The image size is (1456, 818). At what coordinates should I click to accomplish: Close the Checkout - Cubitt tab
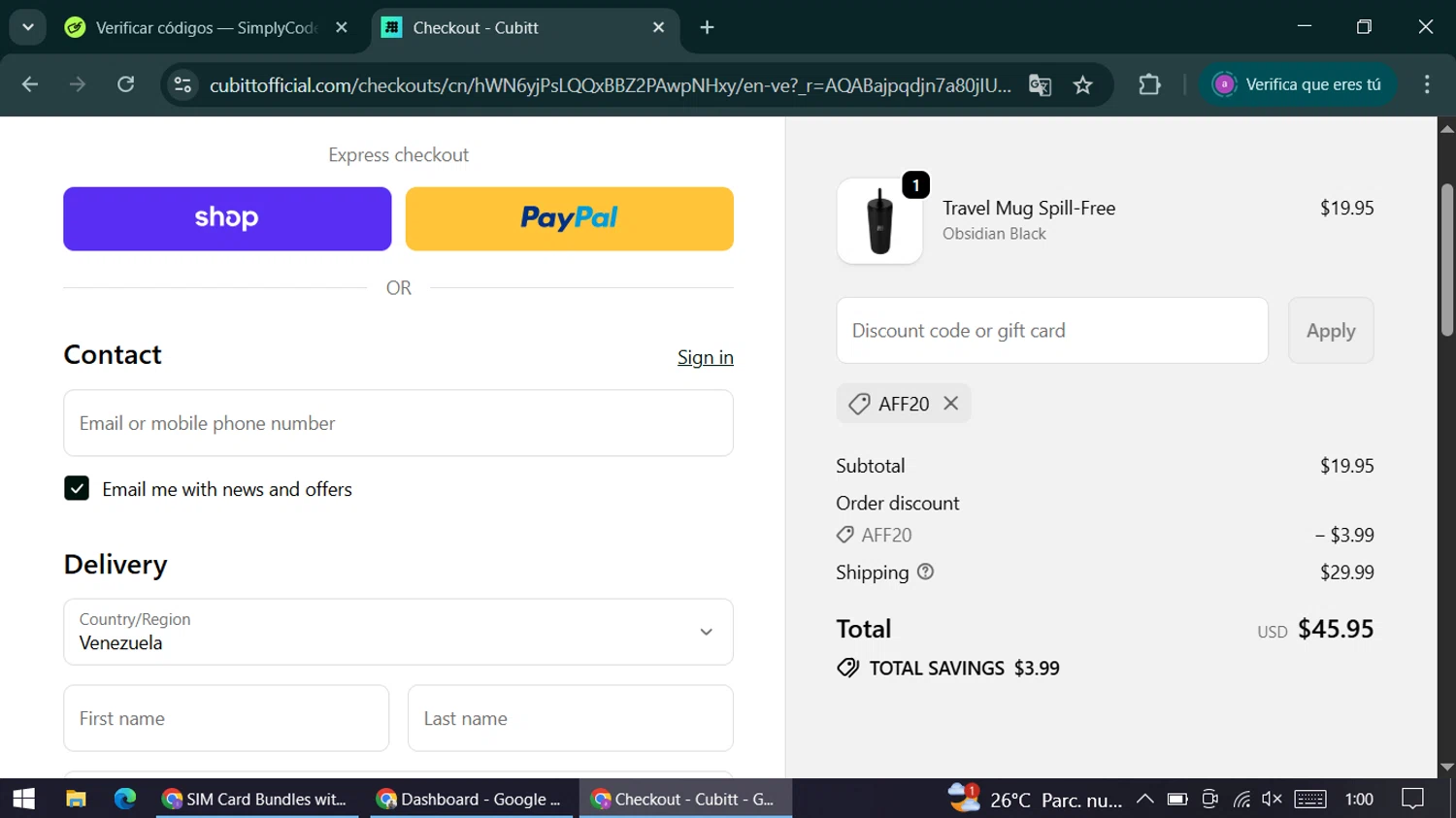point(659,27)
